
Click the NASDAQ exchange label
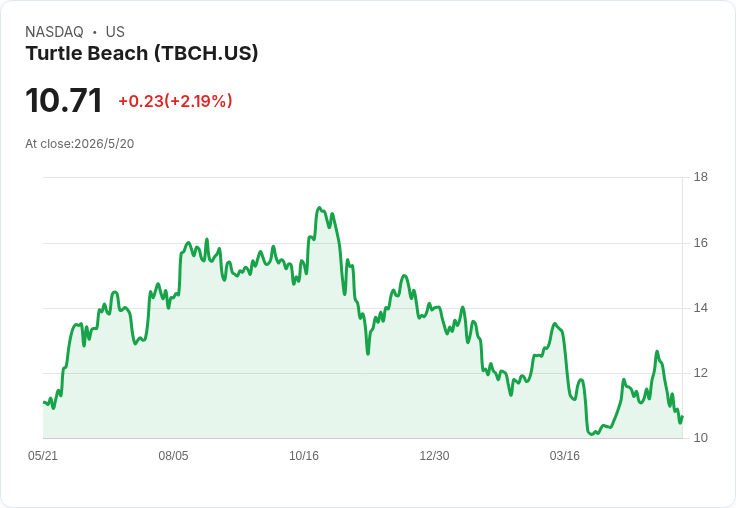54,32
